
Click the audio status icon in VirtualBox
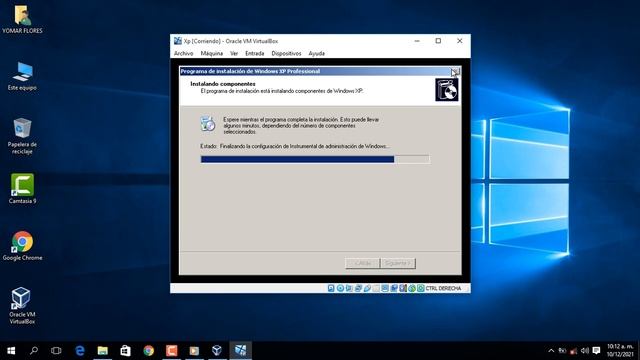349,288
